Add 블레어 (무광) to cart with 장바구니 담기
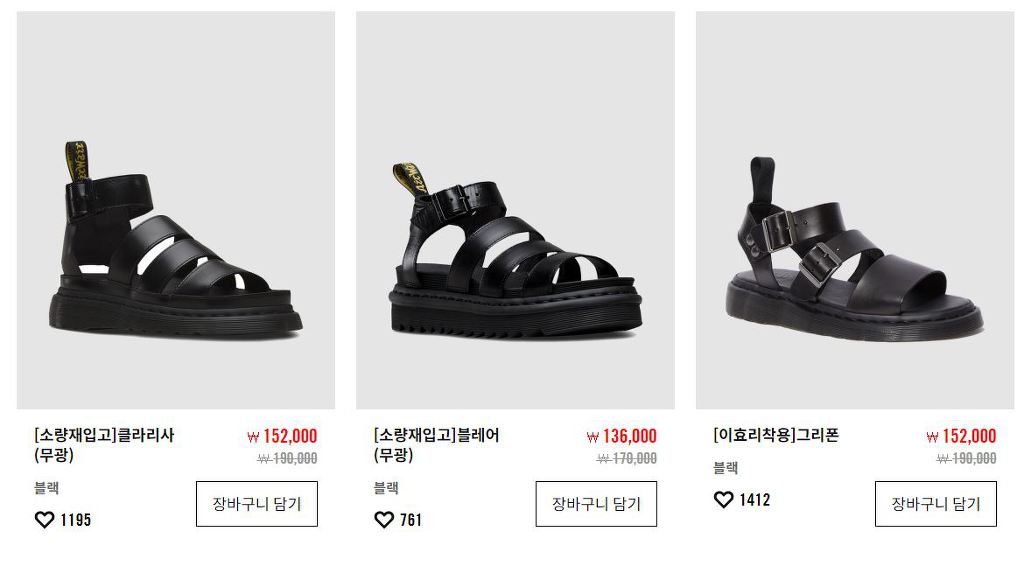Image resolution: width=1024 pixels, height=566 pixels. click(596, 504)
